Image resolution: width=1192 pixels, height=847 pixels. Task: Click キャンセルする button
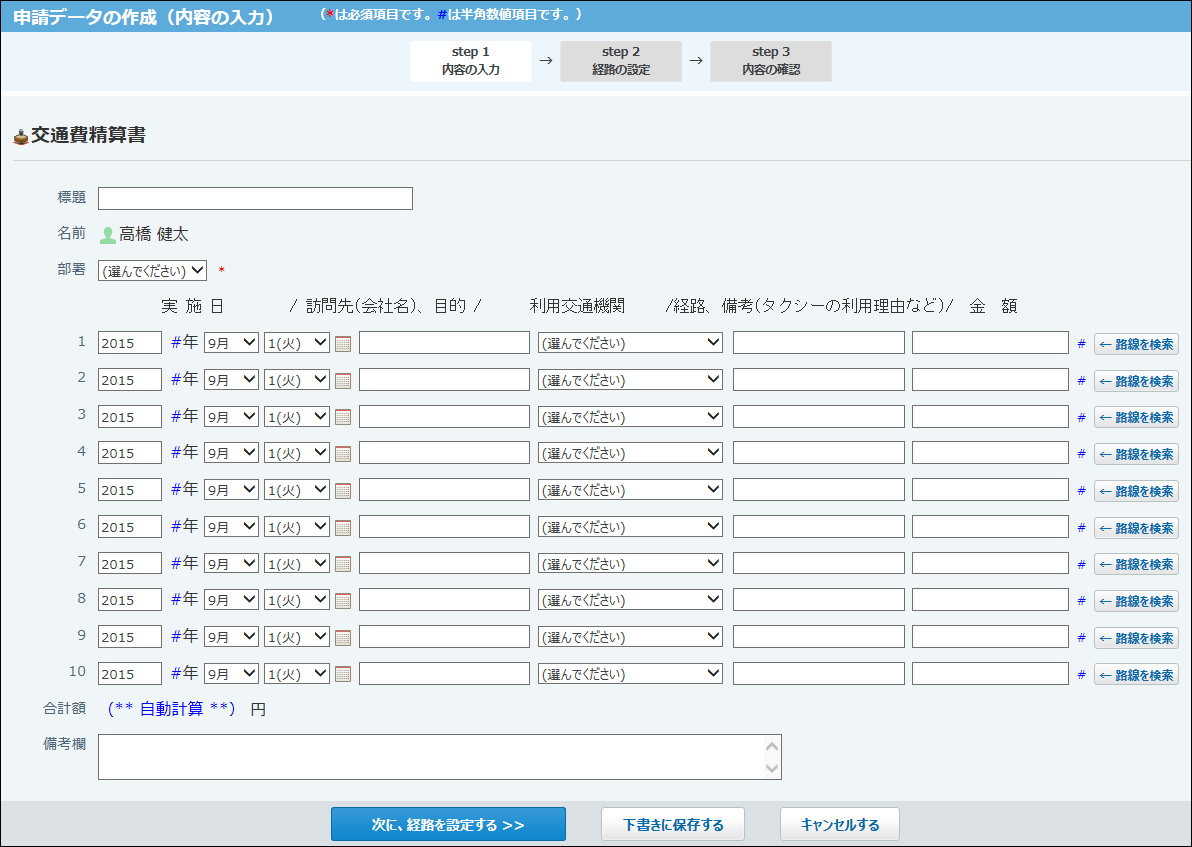pos(839,824)
